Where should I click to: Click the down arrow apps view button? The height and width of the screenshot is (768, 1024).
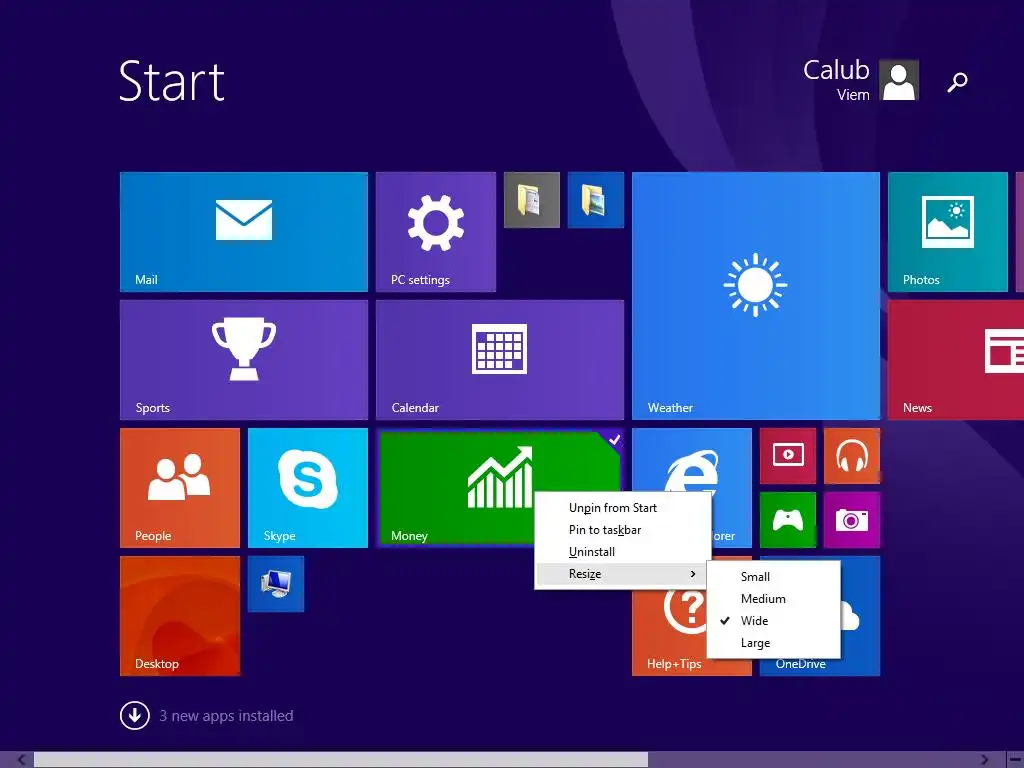click(135, 716)
